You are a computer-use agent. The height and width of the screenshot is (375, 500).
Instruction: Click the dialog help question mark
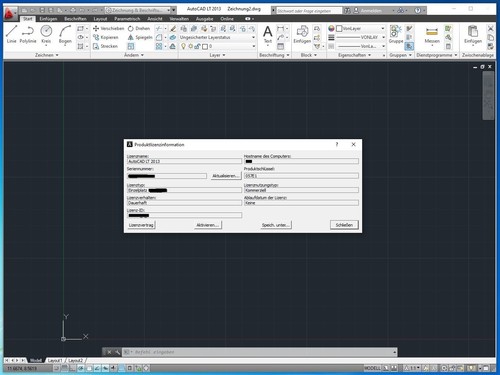point(337,144)
